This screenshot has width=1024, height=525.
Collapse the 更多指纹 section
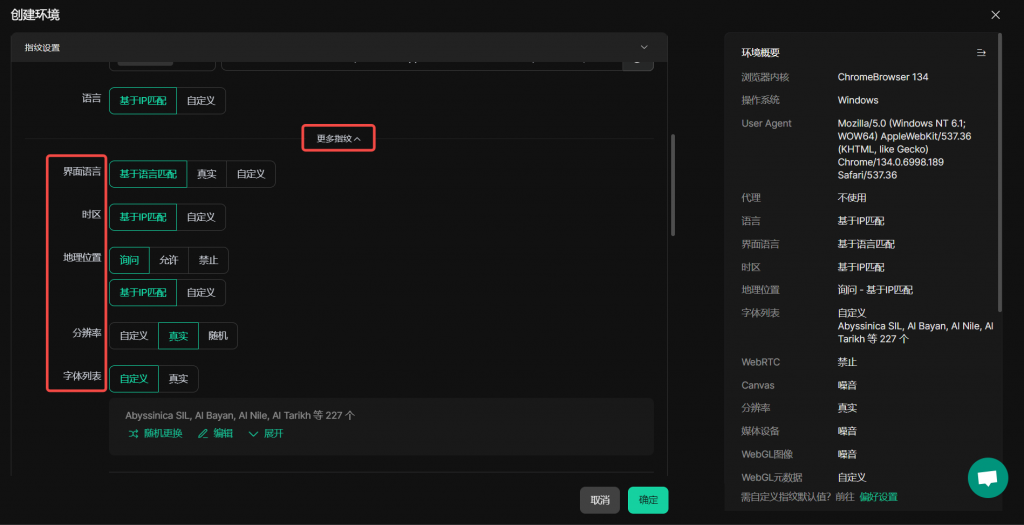click(x=339, y=138)
